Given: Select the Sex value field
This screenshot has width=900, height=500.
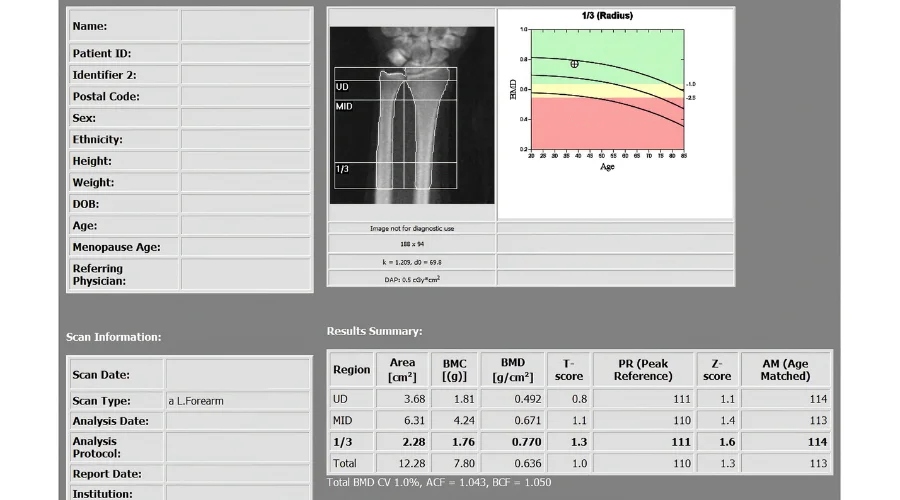Looking at the screenshot, I should point(246,118).
